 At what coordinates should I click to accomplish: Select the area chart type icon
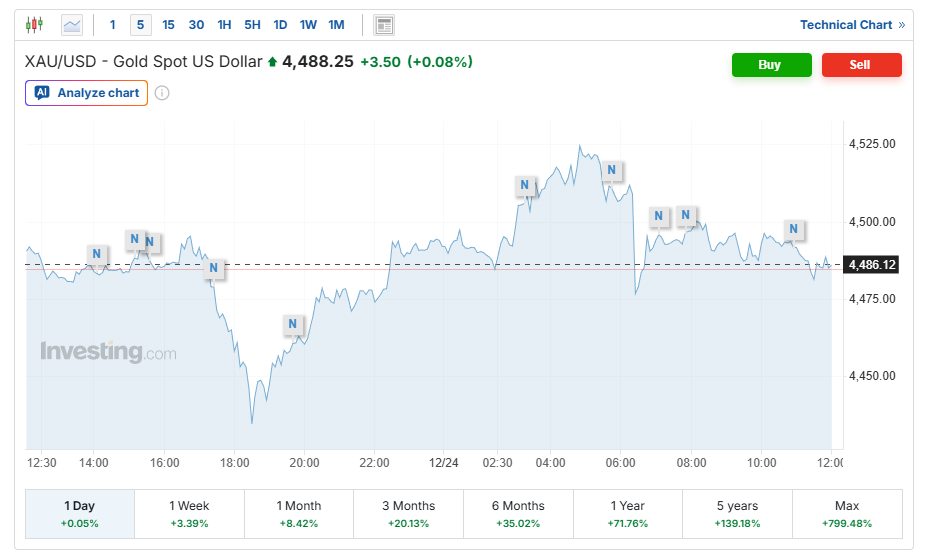pos(72,25)
